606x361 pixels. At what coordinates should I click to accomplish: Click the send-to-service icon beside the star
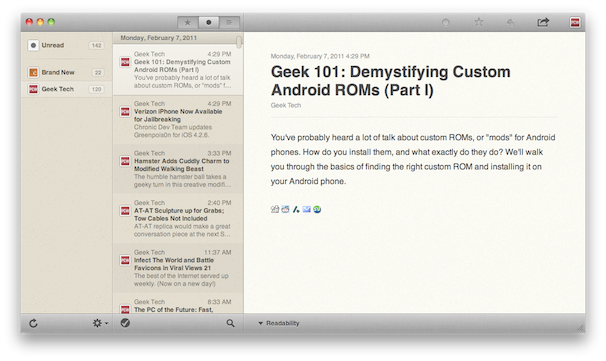tap(511, 22)
